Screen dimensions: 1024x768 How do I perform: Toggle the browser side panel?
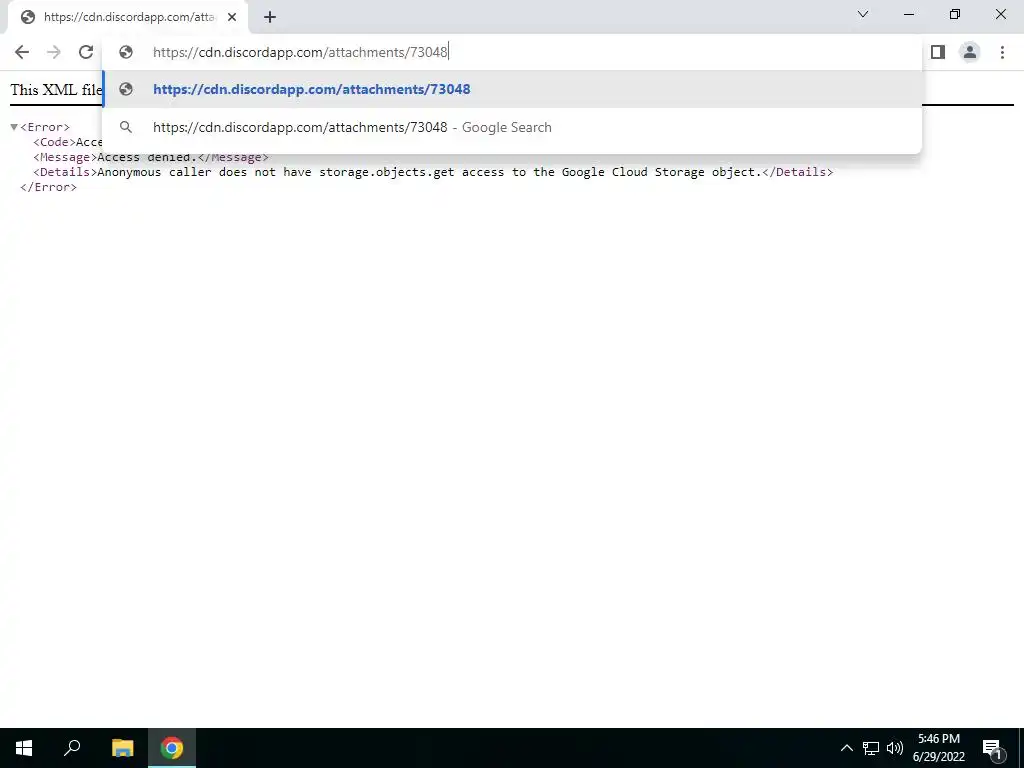[x=938, y=52]
